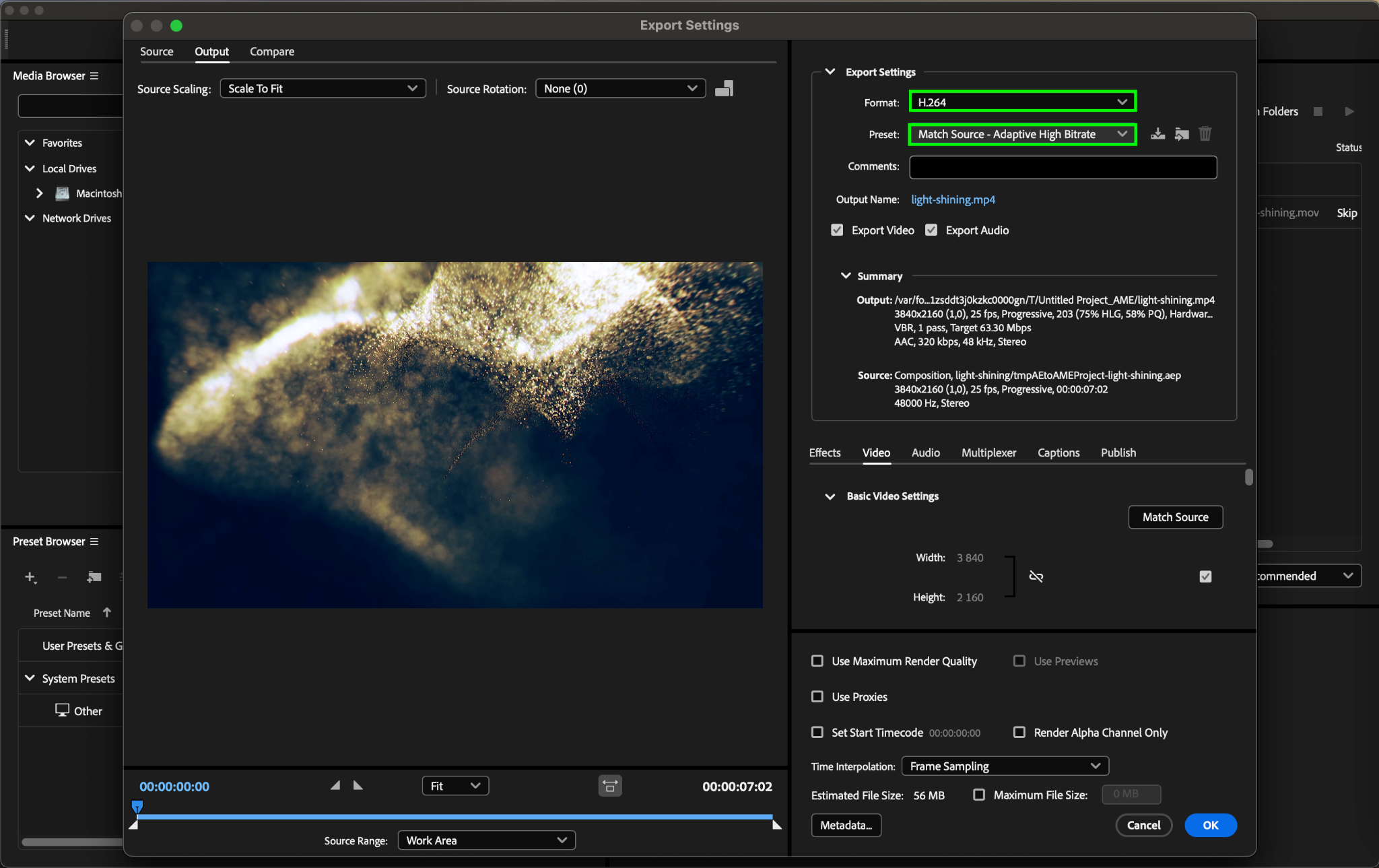Image resolution: width=1379 pixels, height=868 pixels.
Task: Open the Preset Browser panel menu
Action: click(x=94, y=541)
